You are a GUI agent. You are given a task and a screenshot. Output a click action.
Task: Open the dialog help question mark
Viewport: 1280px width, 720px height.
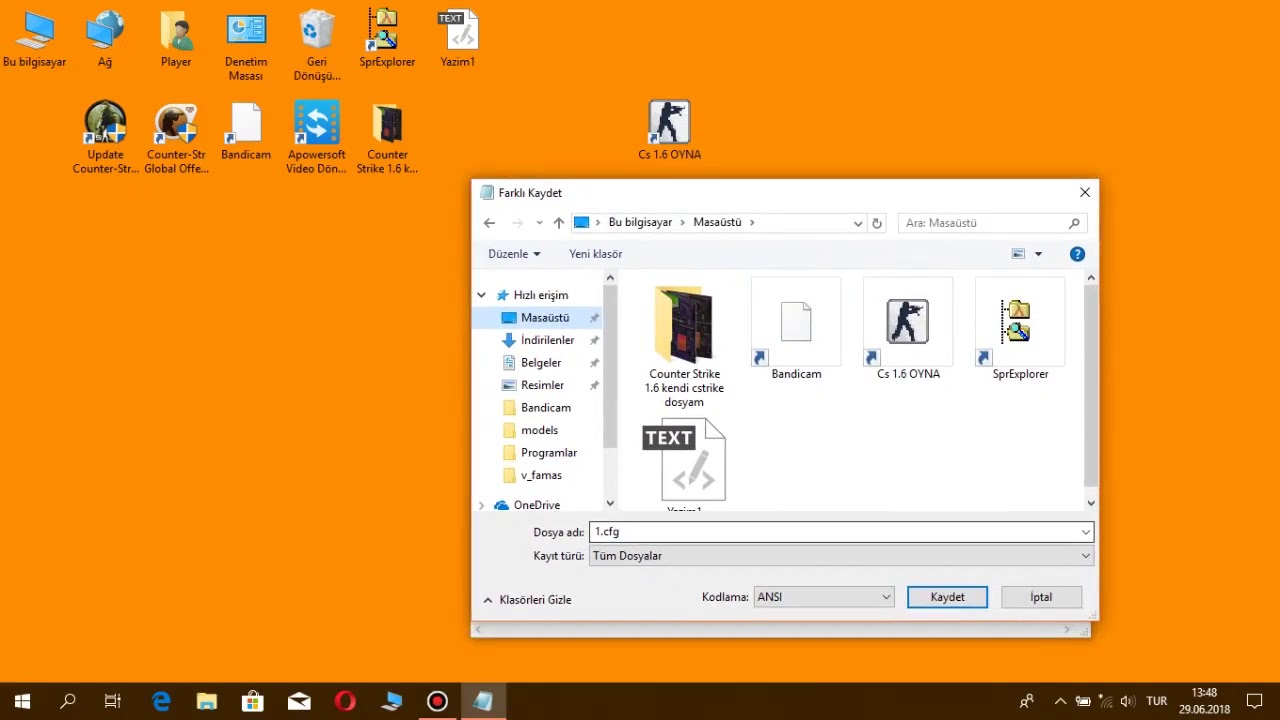click(x=1077, y=254)
